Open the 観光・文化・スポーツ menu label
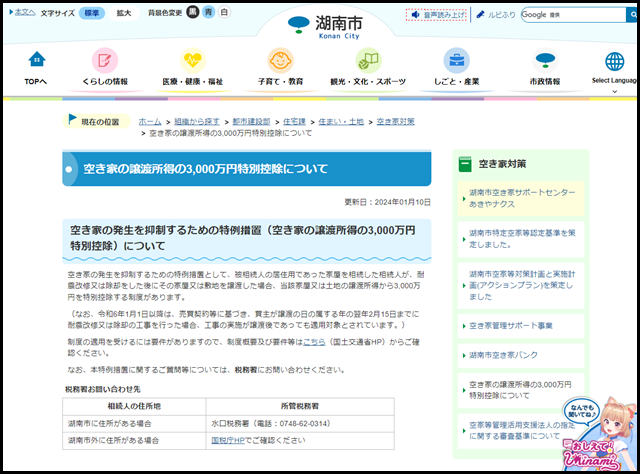 pyautogui.click(x=368, y=82)
